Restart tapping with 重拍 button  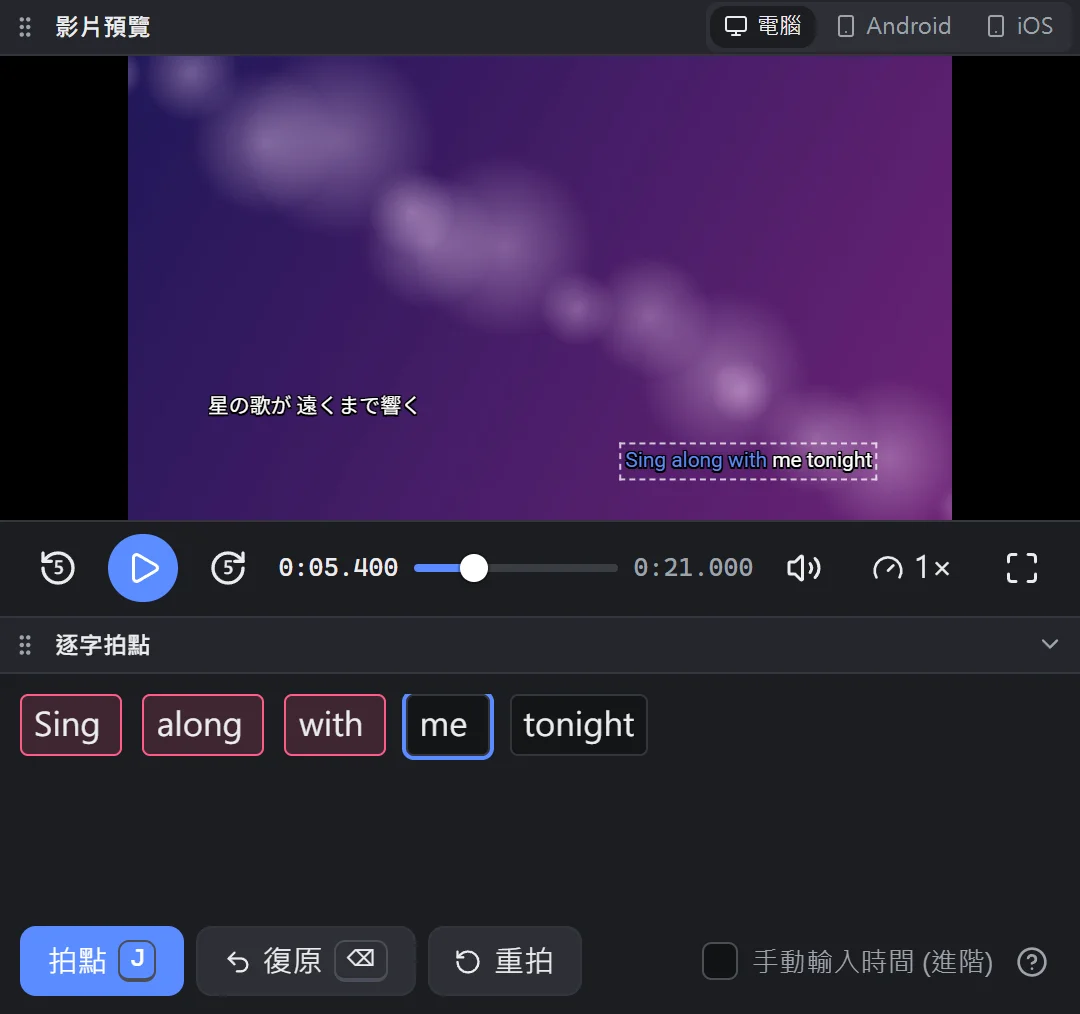(505, 960)
